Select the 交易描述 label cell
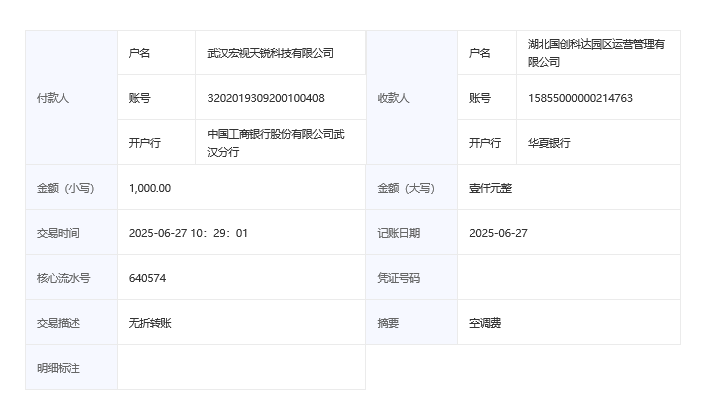This screenshot has width=708, height=408. (58, 323)
